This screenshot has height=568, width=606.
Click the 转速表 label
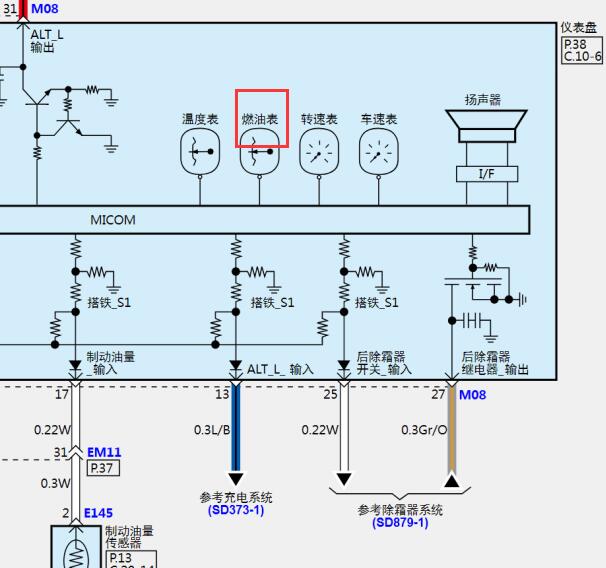[x=319, y=119]
